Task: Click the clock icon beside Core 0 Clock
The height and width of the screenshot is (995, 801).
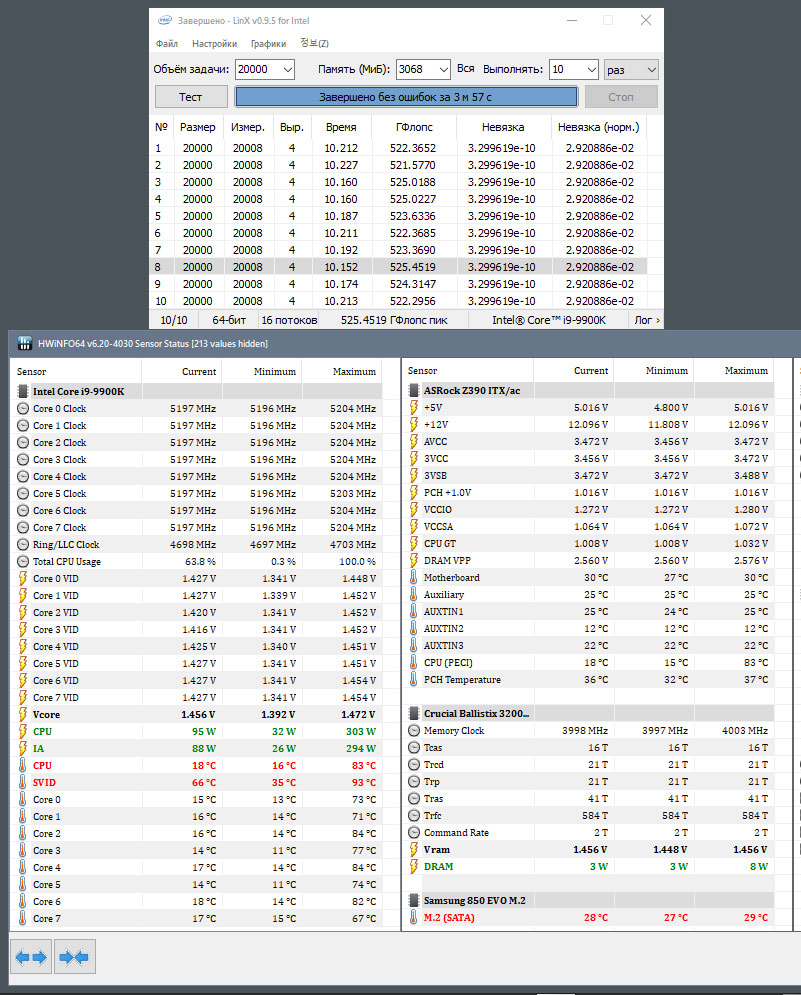Action: (23, 409)
